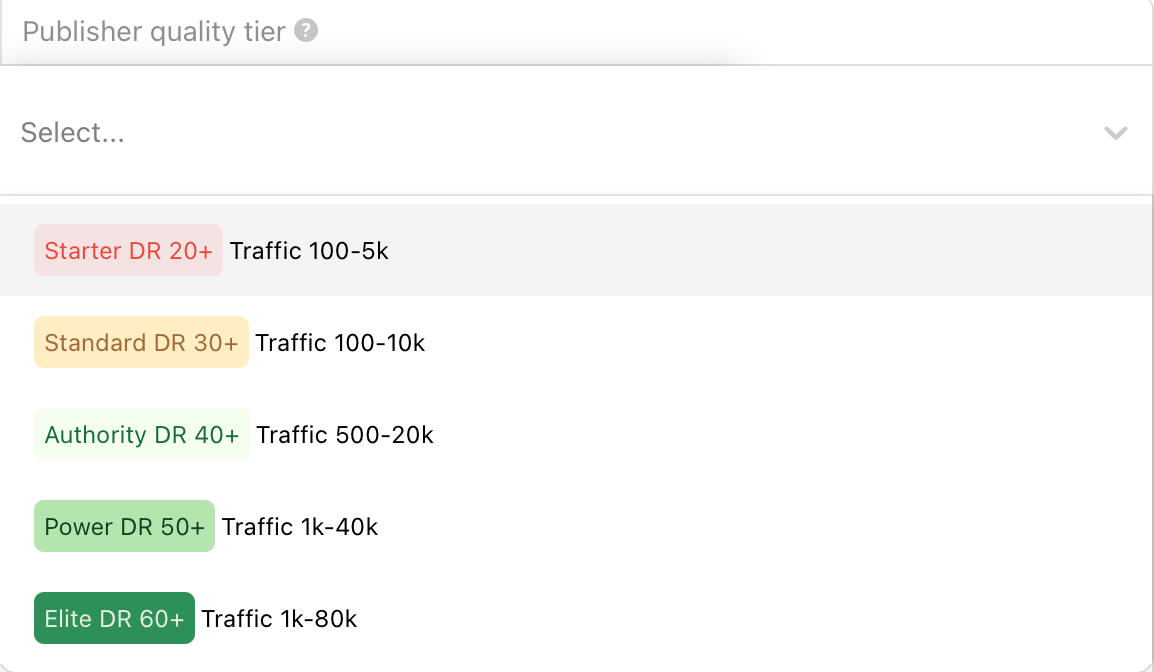Click the "Traffic 500-20k" text
The width and height of the screenshot is (1154, 672).
[x=345, y=435]
